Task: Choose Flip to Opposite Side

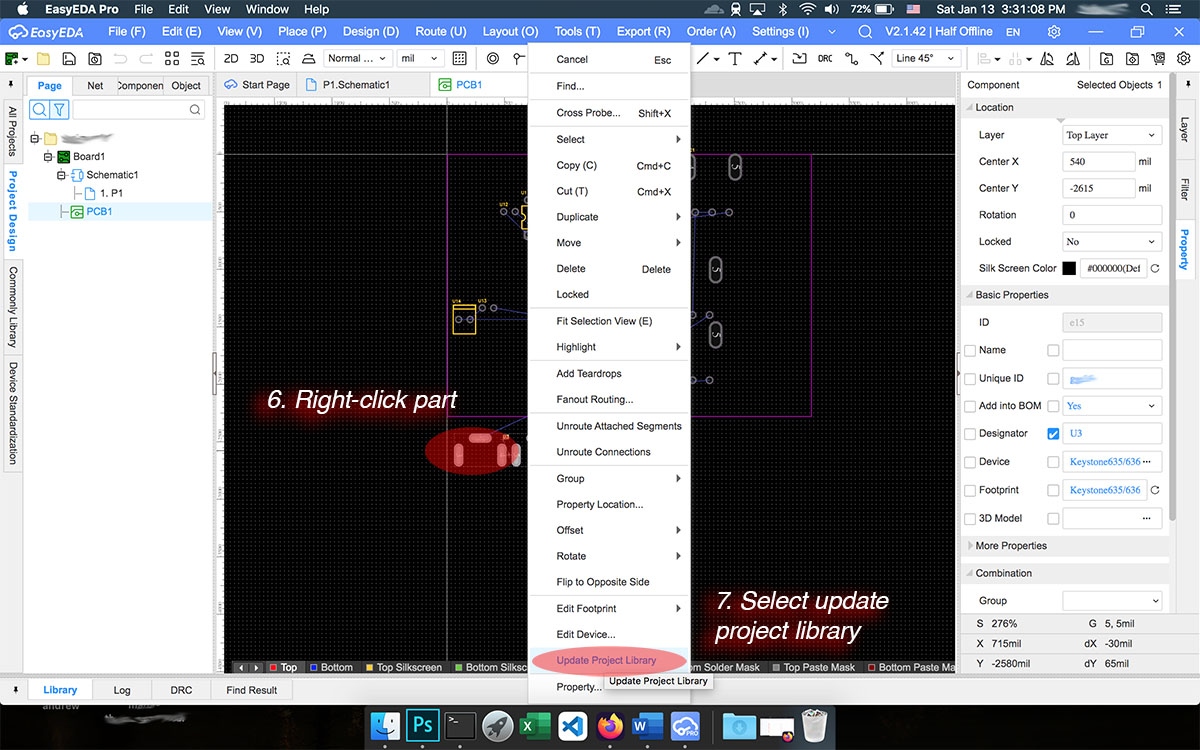Action: click(x=603, y=582)
